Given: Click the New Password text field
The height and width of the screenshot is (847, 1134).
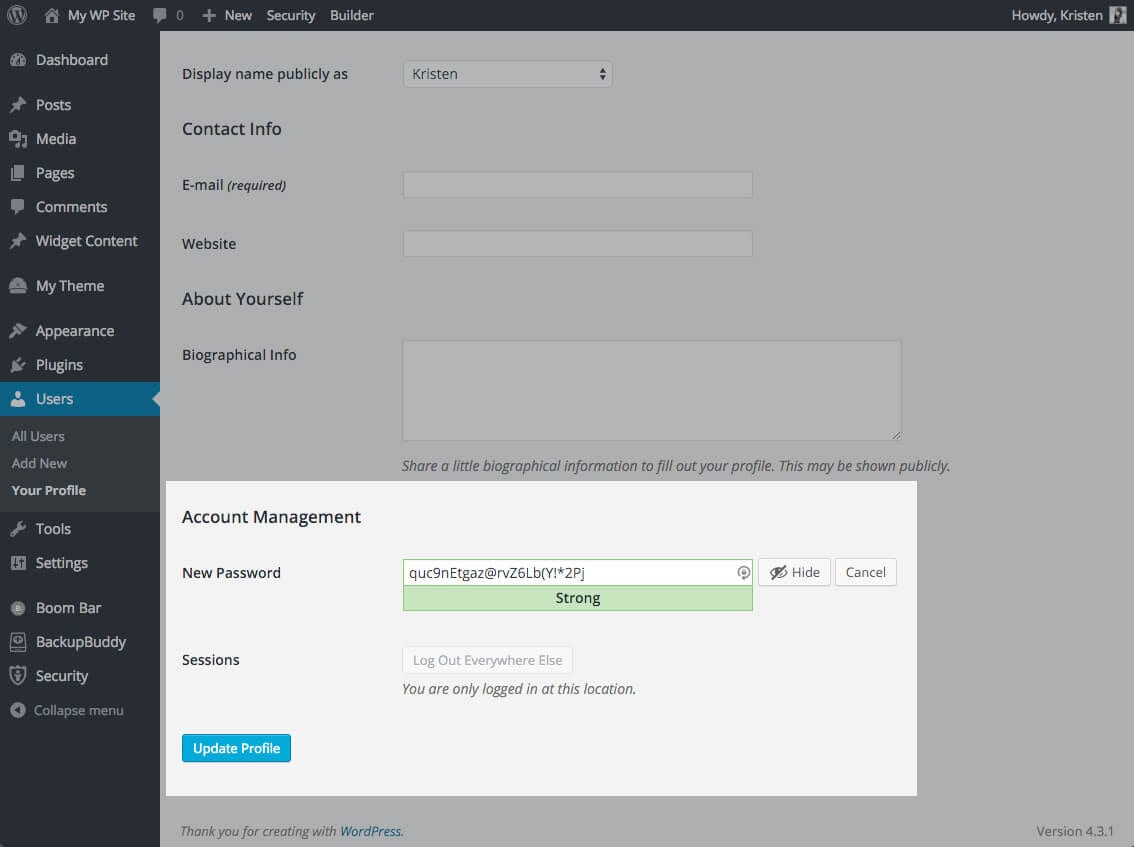Looking at the screenshot, I should point(578,573).
